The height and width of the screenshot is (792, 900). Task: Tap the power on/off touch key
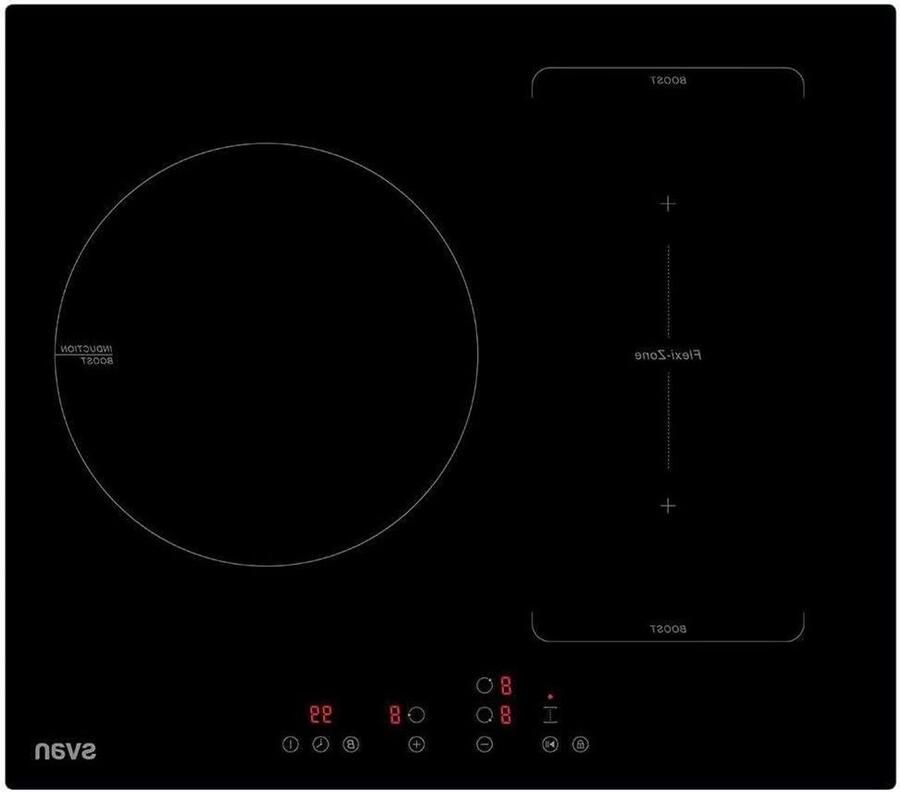click(x=290, y=744)
